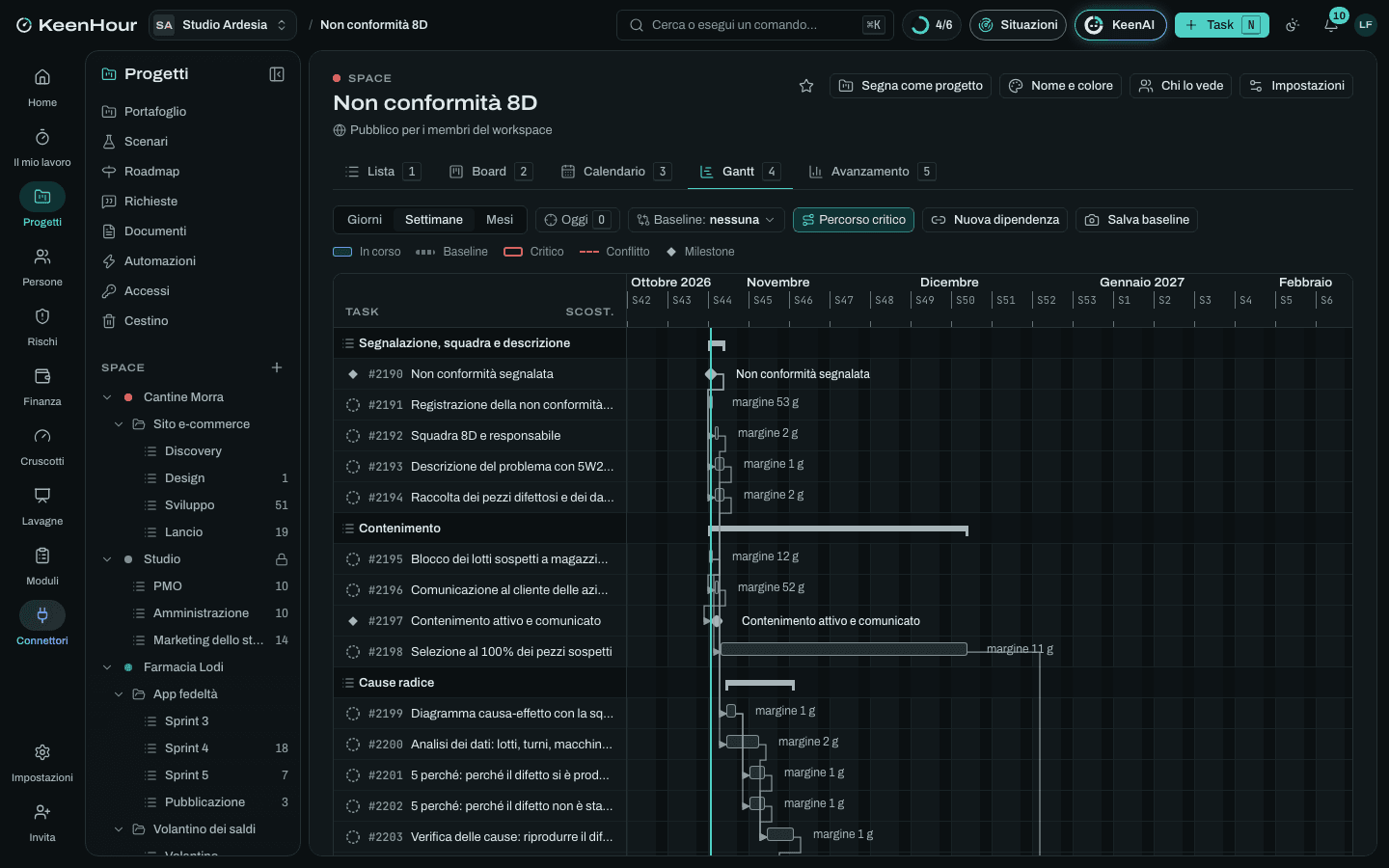The image size is (1389, 868).
Task: Select Mesi time scale
Action: click(x=500, y=220)
